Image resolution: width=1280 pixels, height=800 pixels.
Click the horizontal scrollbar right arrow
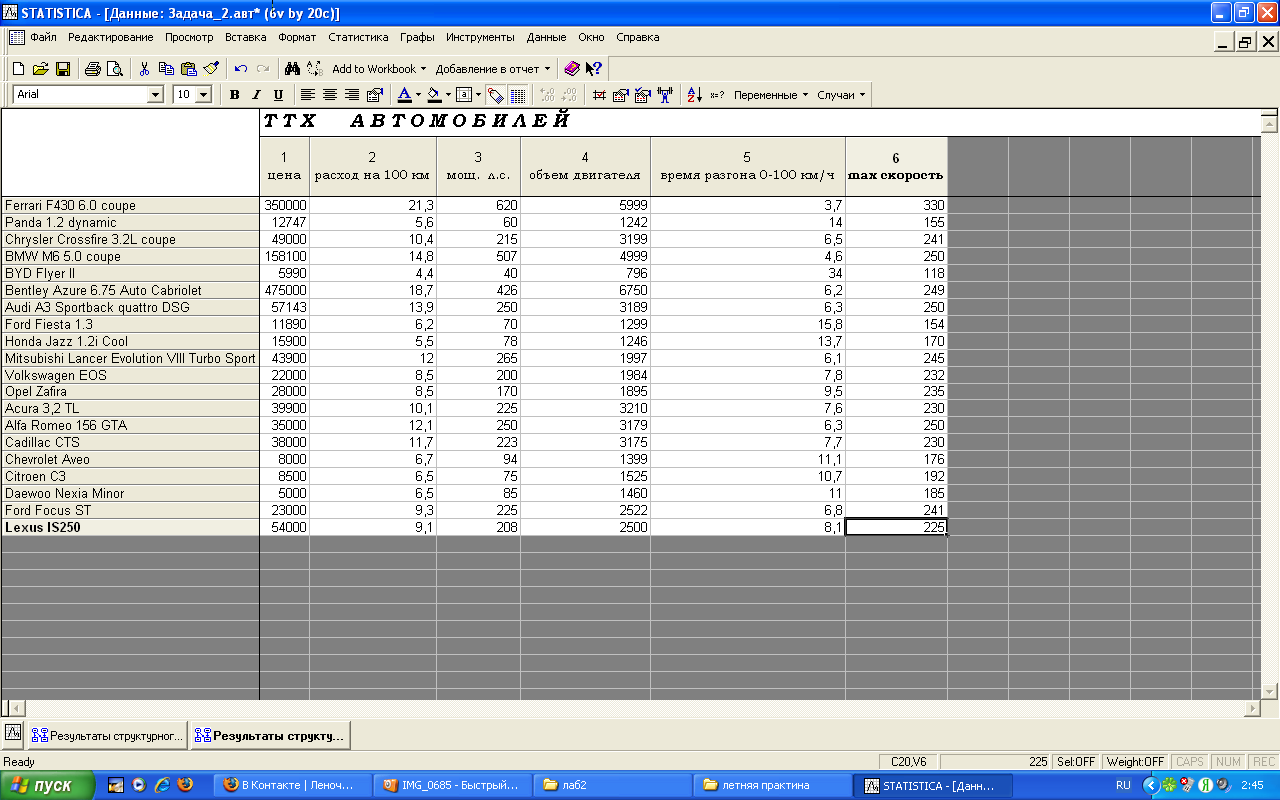pos(1252,708)
